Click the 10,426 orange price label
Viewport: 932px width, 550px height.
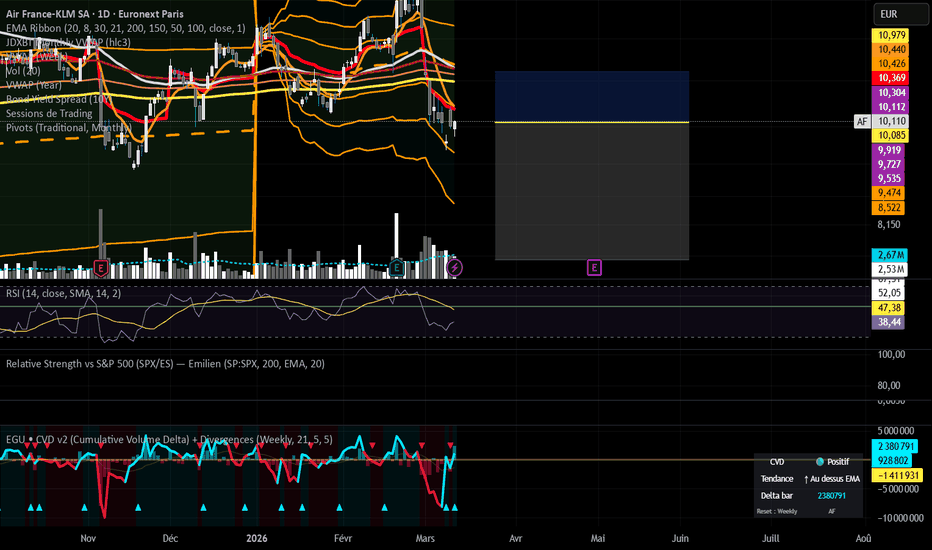(x=892, y=64)
